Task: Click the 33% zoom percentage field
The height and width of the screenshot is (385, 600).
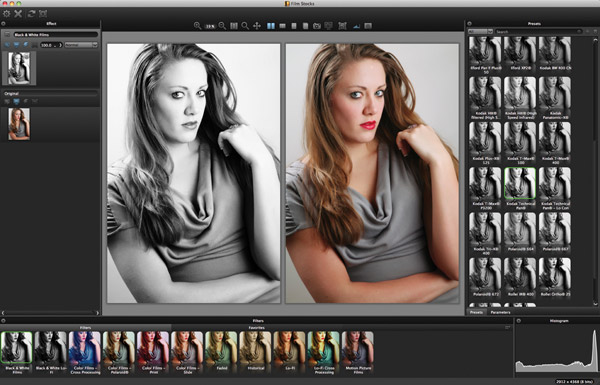Action: coord(210,26)
